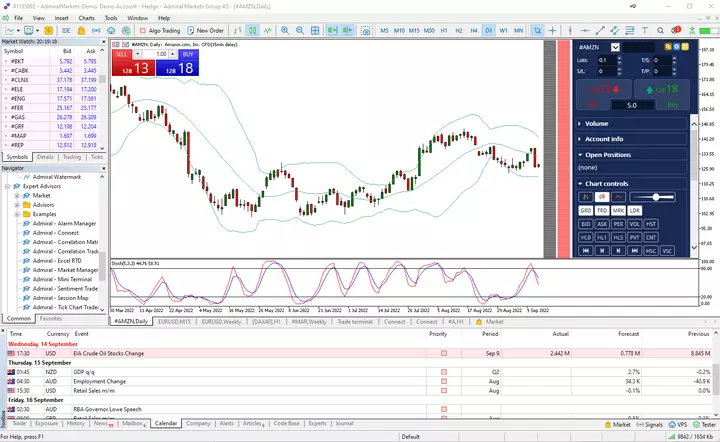Select Admiral - Mini Terminal in Navigator
This screenshot has width=720, height=442.
point(62,279)
